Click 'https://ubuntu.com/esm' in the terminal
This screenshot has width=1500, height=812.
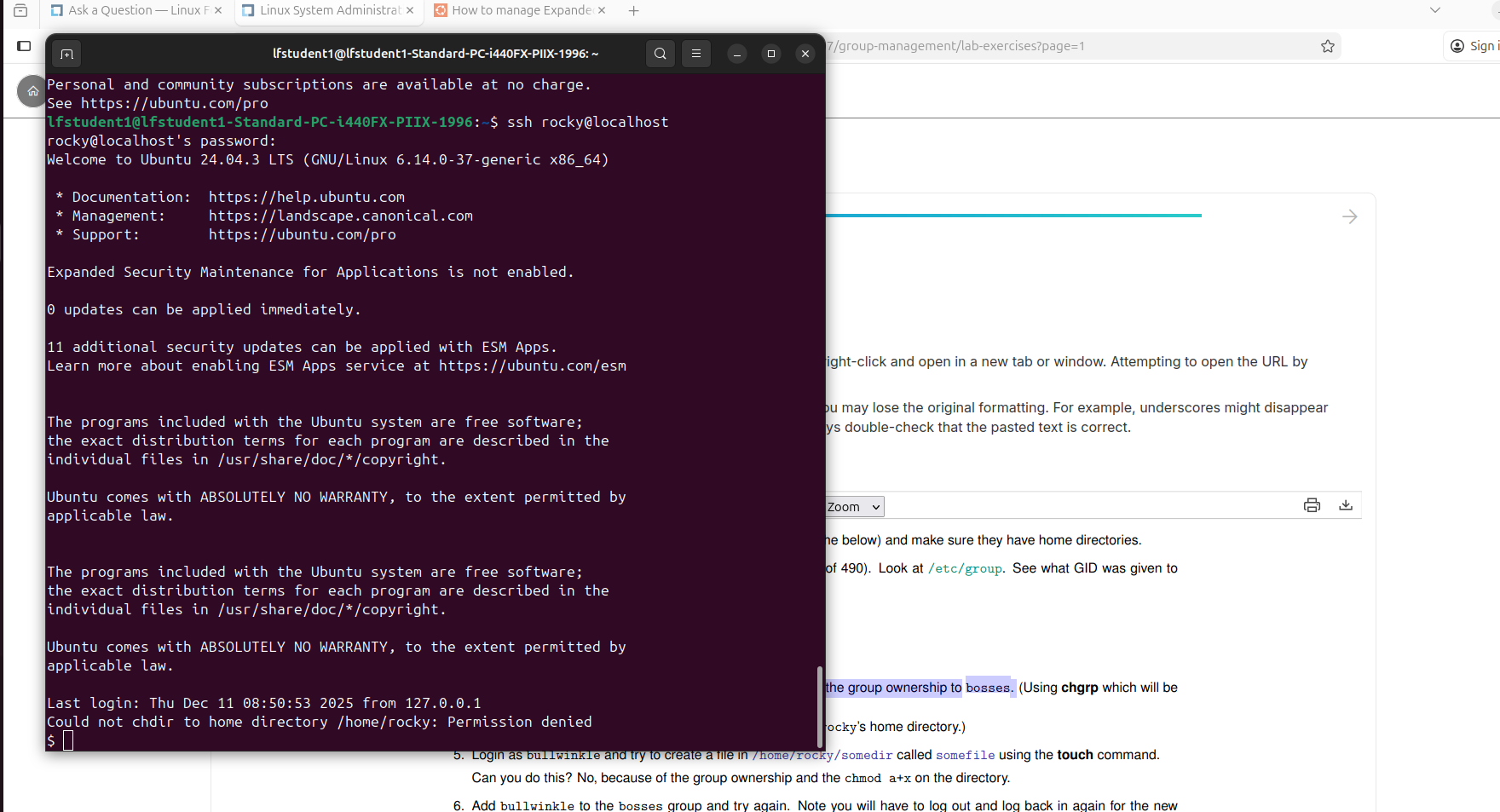[533, 366]
